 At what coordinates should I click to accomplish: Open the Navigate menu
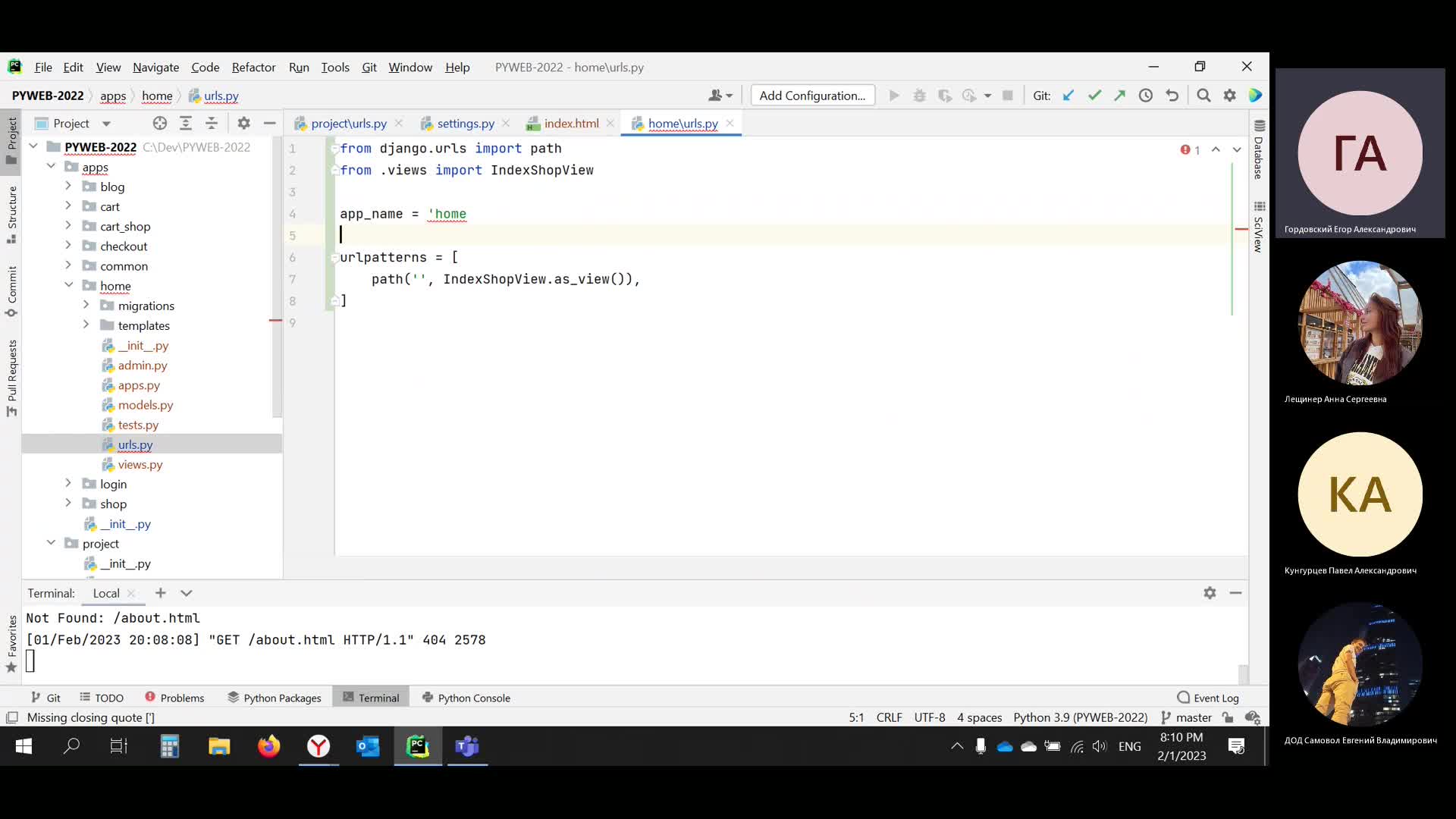(x=155, y=67)
